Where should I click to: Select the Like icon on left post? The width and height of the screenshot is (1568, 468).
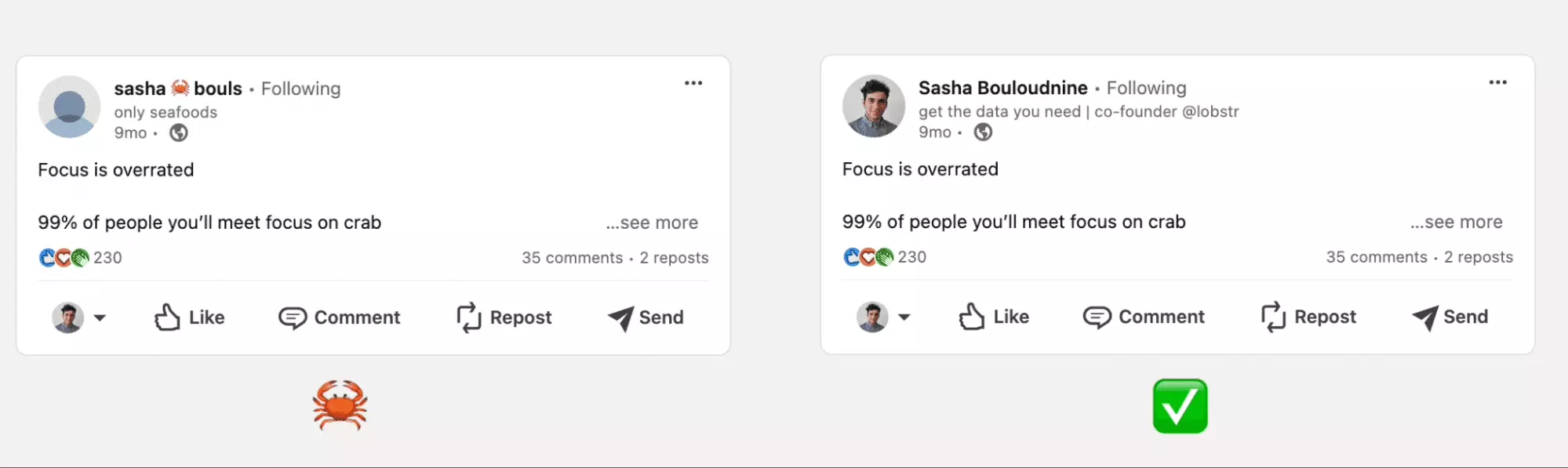tap(167, 317)
